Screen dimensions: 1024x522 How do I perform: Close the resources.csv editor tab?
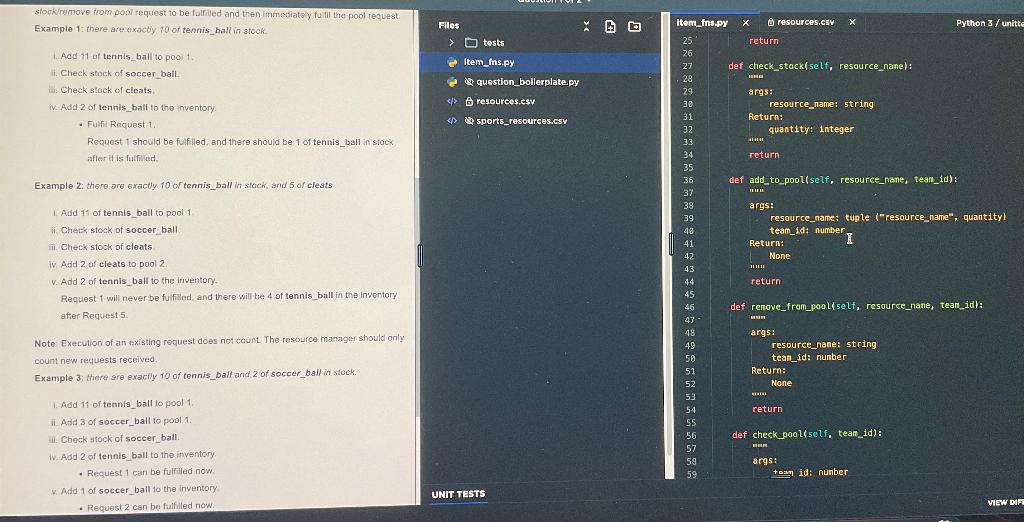(x=852, y=22)
